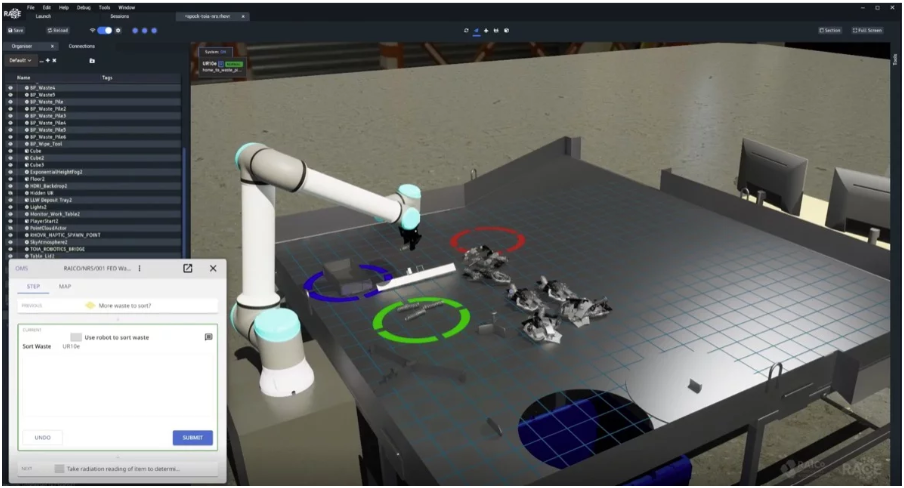Image resolution: width=904 pixels, height=488 pixels.
Task: Open OMS panel in external pop-out window
Action: click(x=187, y=268)
